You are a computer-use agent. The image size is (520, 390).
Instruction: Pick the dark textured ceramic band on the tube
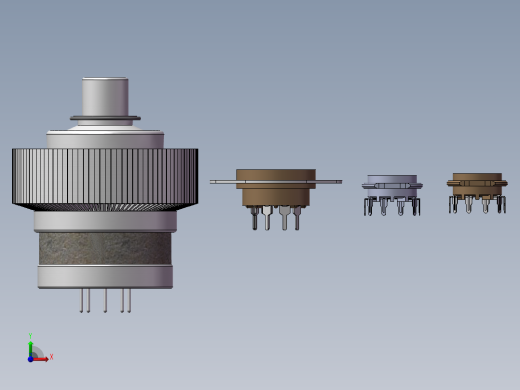(x=105, y=249)
